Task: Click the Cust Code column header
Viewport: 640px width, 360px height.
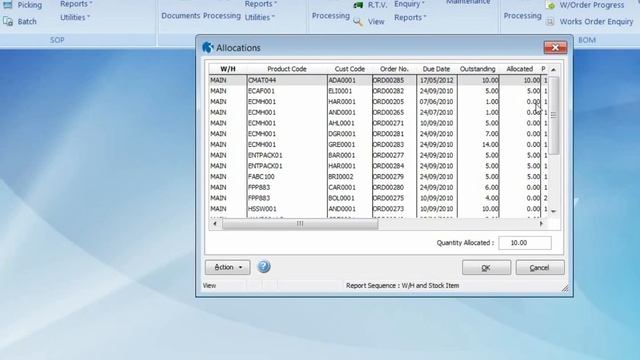Action: click(x=349, y=69)
